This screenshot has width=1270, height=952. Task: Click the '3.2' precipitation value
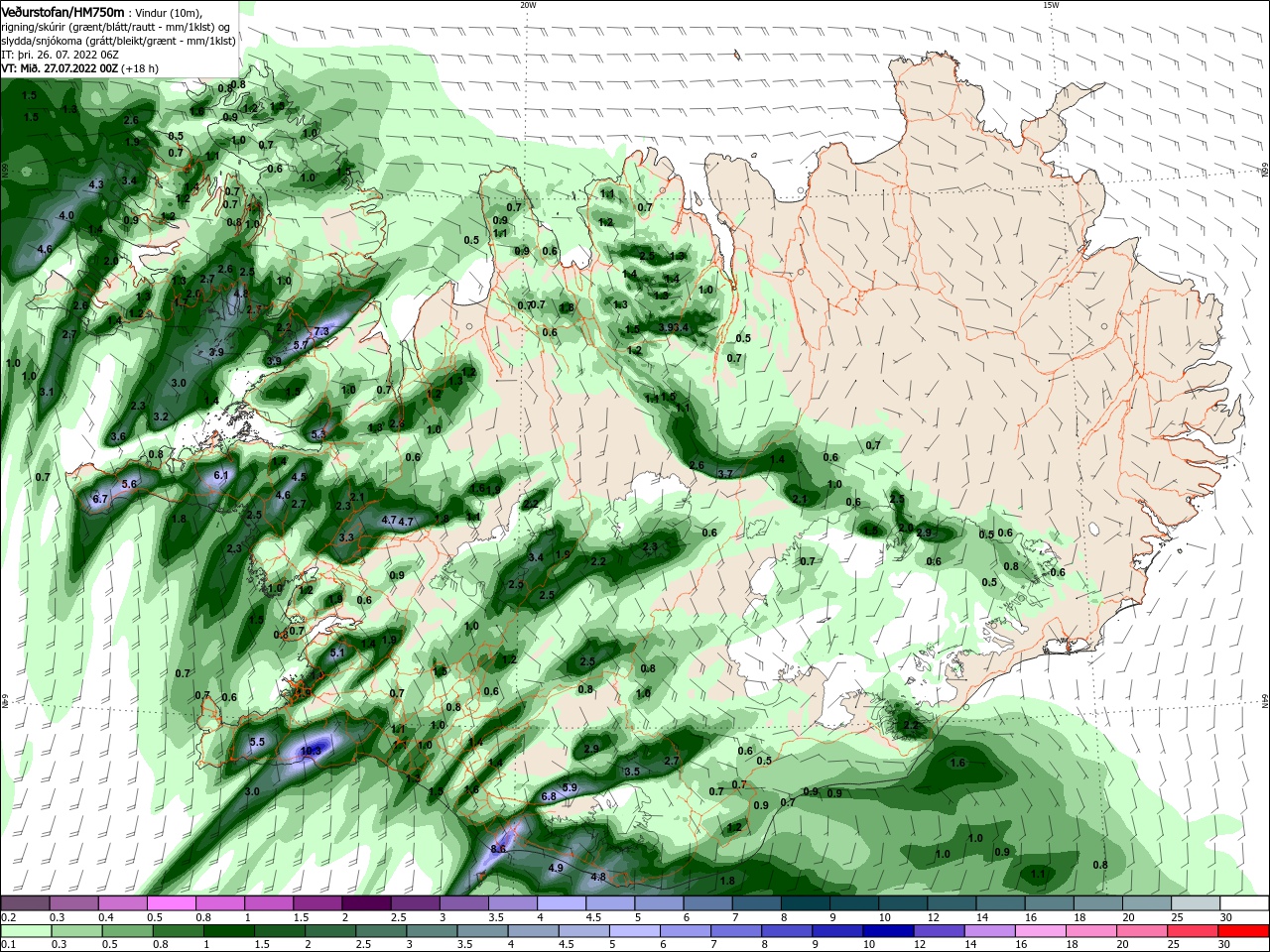(x=161, y=416)
